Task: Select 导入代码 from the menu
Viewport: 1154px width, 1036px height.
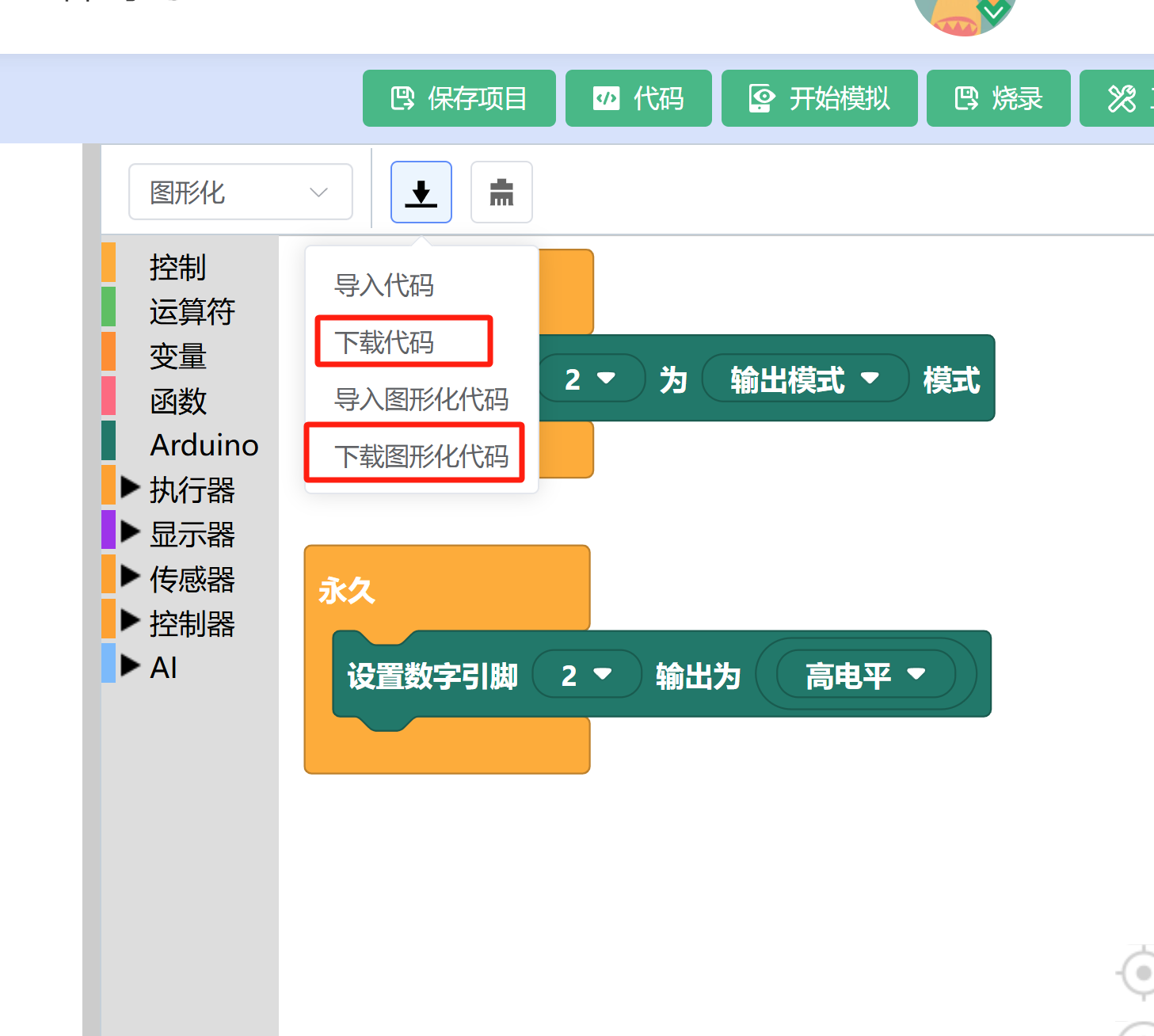Action: point(384,285)
